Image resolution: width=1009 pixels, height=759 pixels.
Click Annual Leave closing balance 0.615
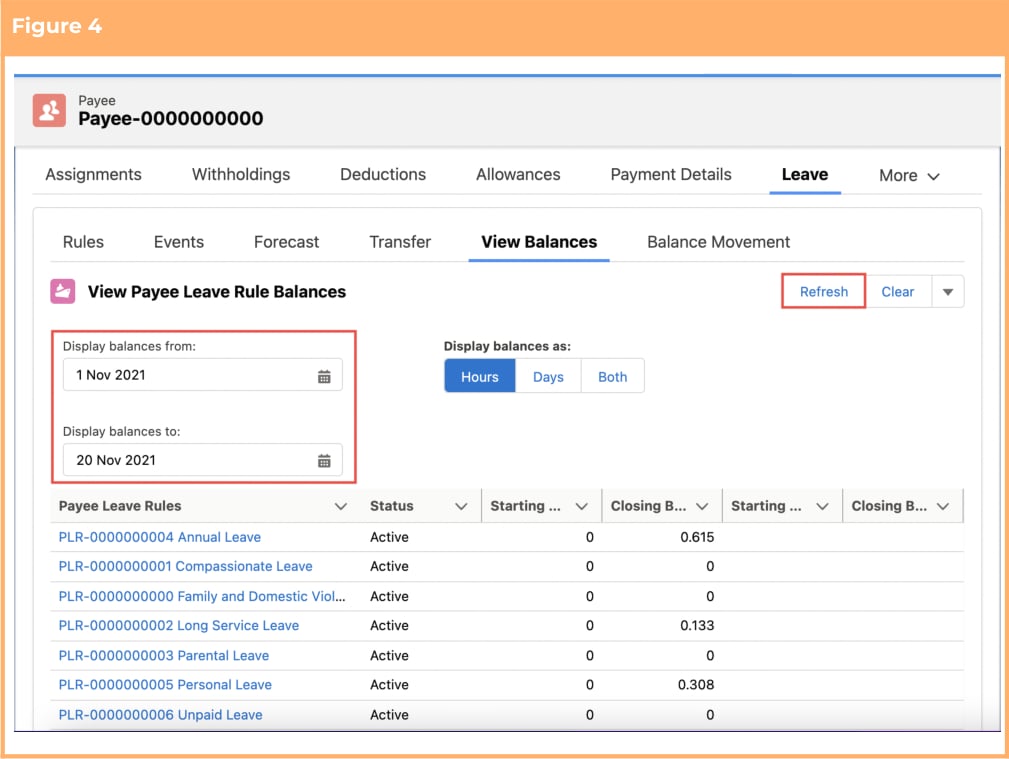(x=697, y=538)
